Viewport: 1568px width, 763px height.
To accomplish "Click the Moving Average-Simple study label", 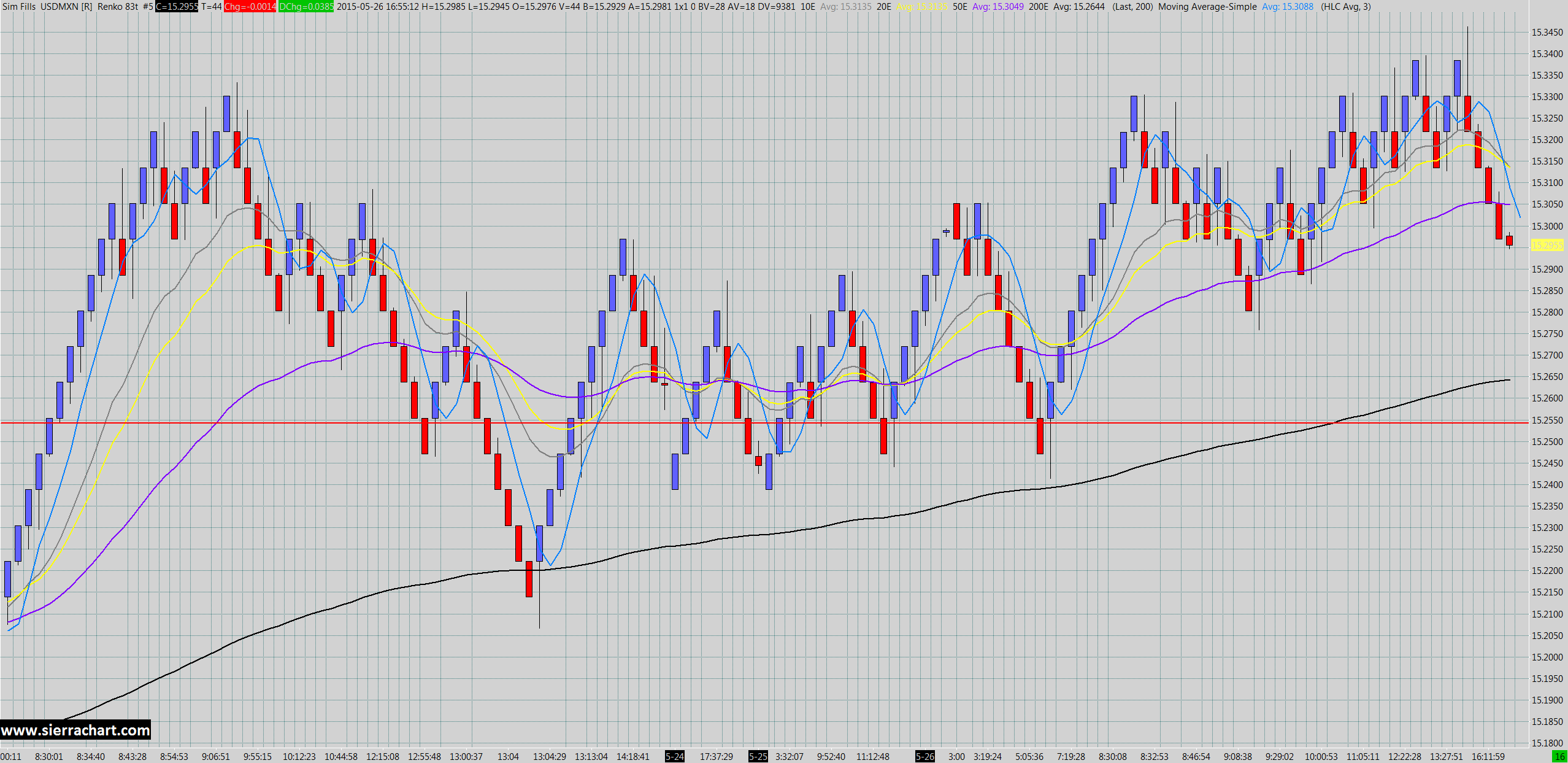I will click(x=1207, y=7).
